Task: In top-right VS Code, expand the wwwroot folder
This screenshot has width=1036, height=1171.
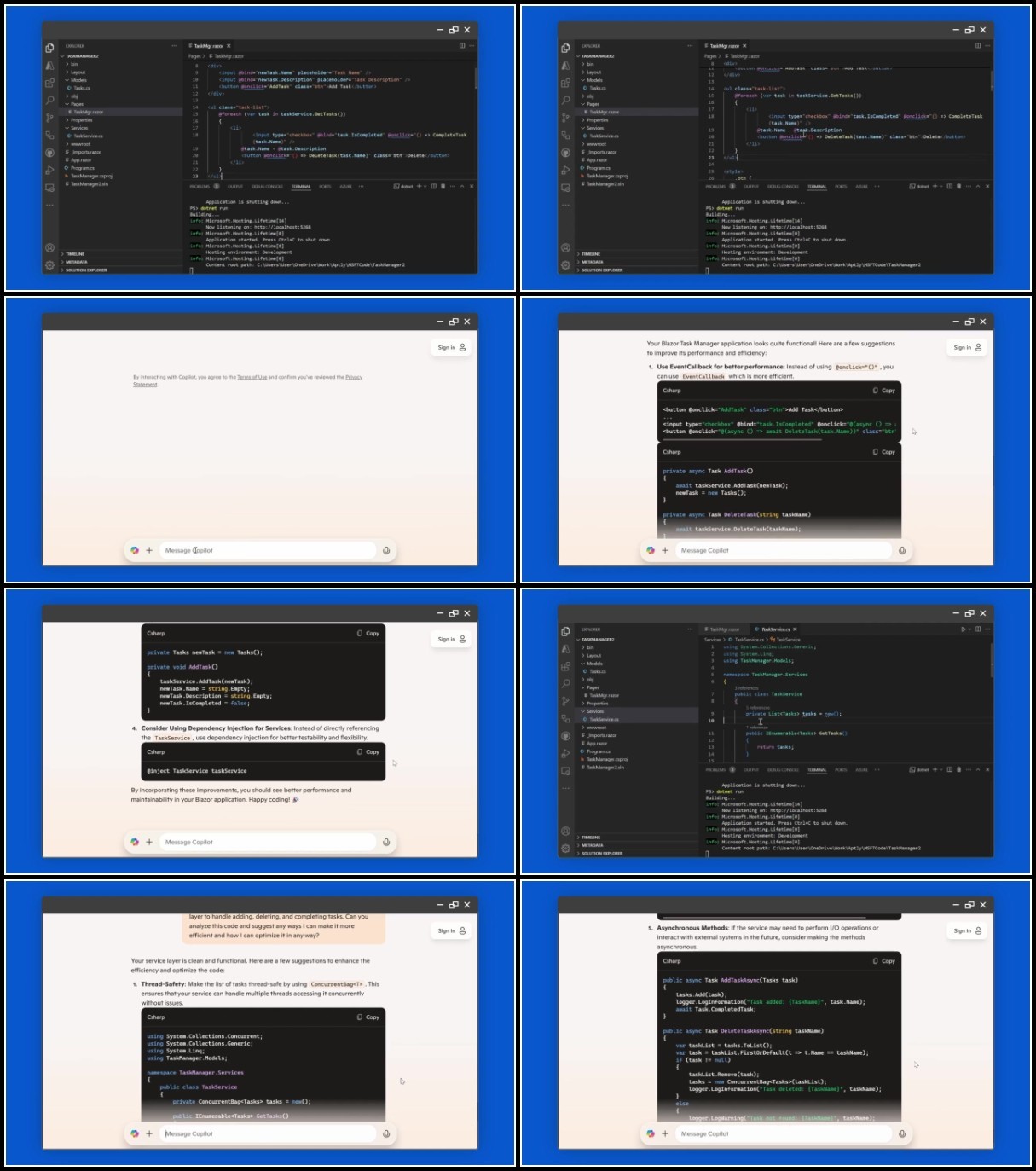Action: tap(593, 144)
